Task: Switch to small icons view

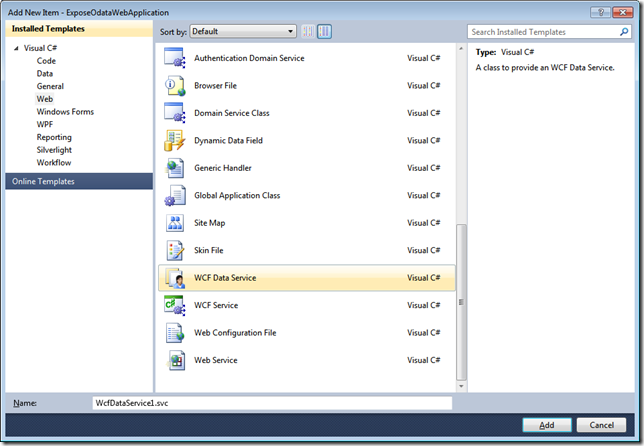Action: pos(308,32)
